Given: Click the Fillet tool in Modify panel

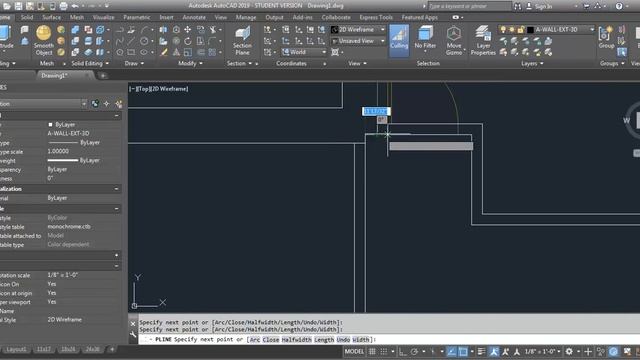Looking at the screenshot, I should [212, 41].
